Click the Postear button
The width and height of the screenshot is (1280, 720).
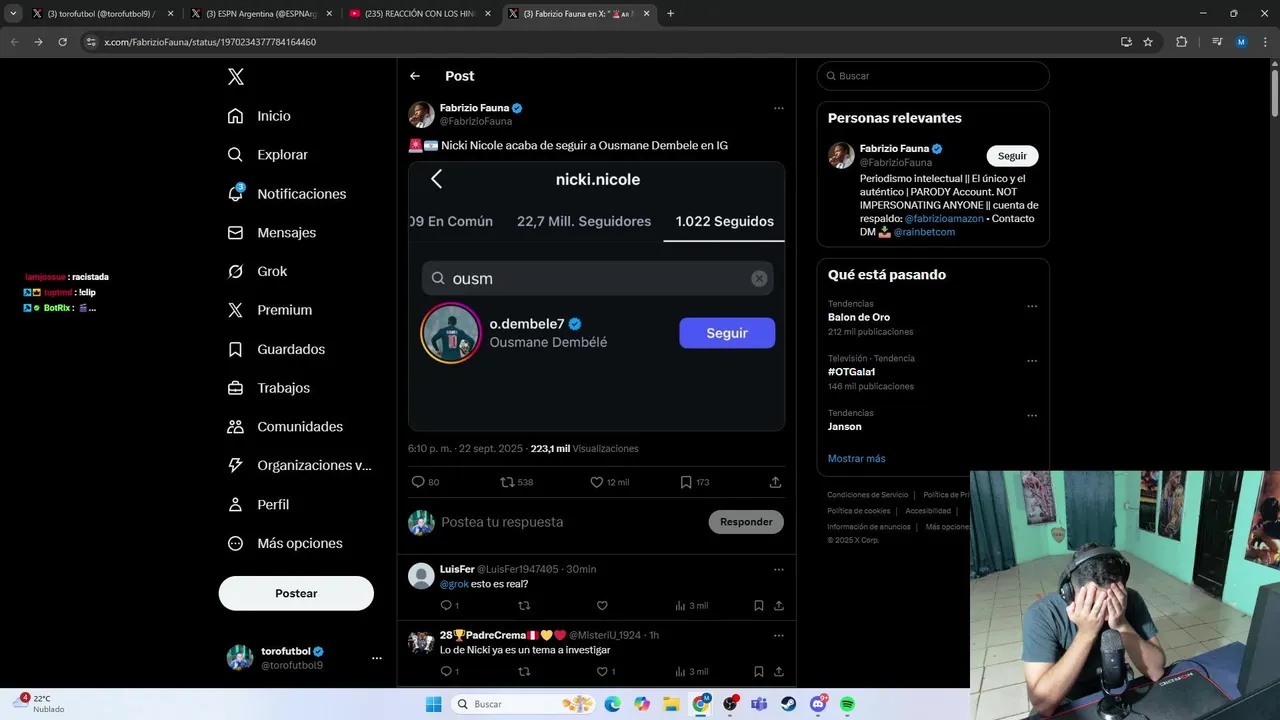pyautogui.click(x=296, y=593)
